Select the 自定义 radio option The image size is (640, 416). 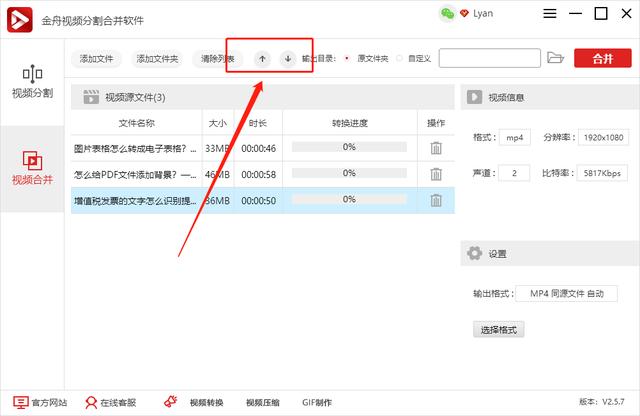click(400, 58)
